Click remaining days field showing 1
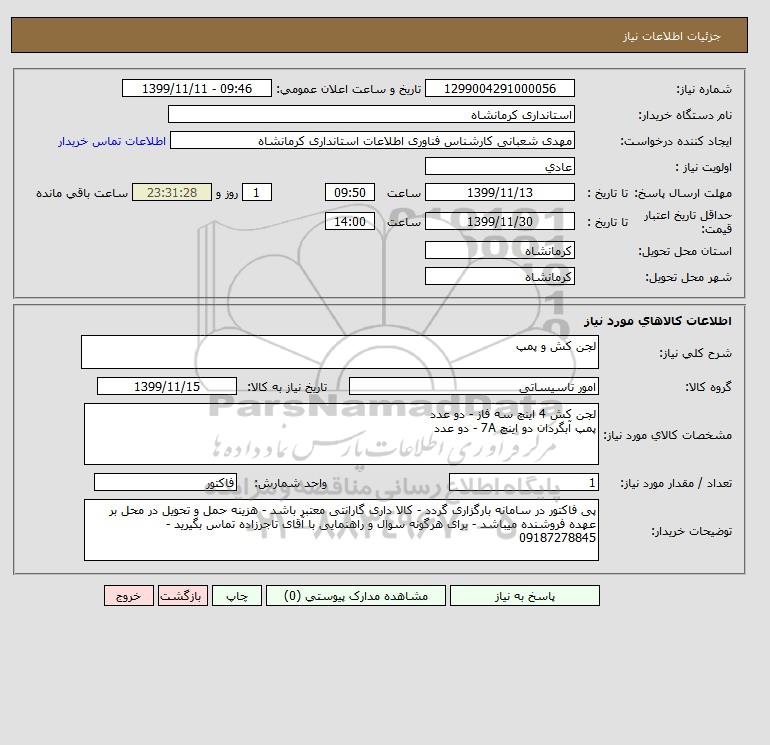Screen dimensions: 770x745 256,193
